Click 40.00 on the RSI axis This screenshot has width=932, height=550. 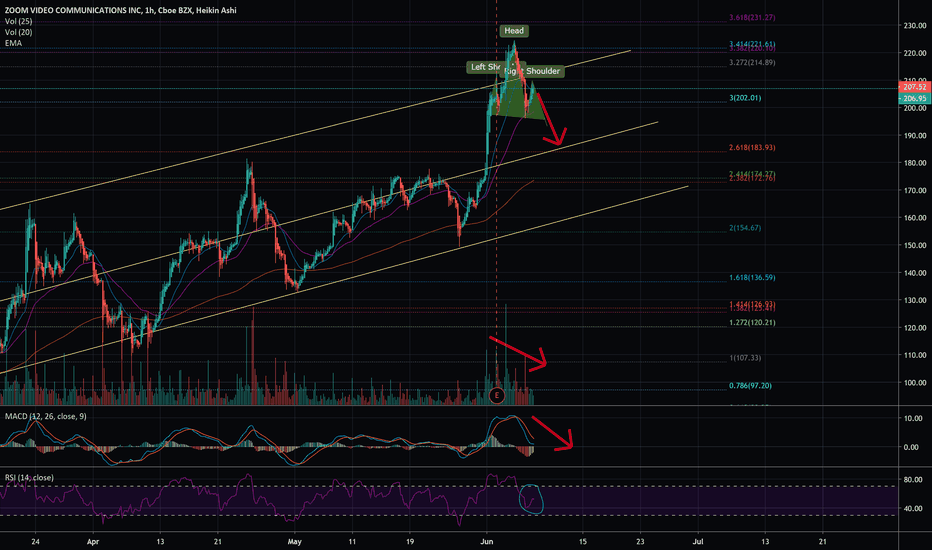click(x=913, y=508)
